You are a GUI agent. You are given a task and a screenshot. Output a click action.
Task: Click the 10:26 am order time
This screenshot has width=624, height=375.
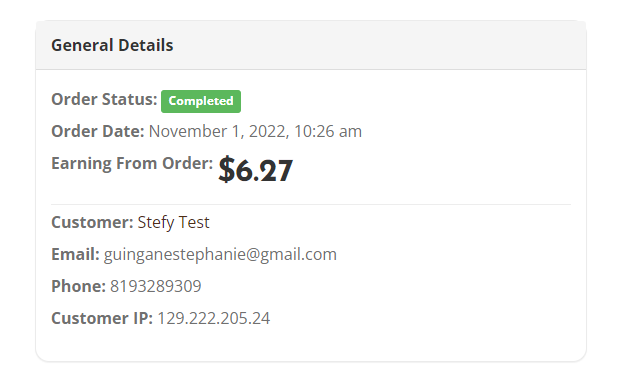(328, 131)
